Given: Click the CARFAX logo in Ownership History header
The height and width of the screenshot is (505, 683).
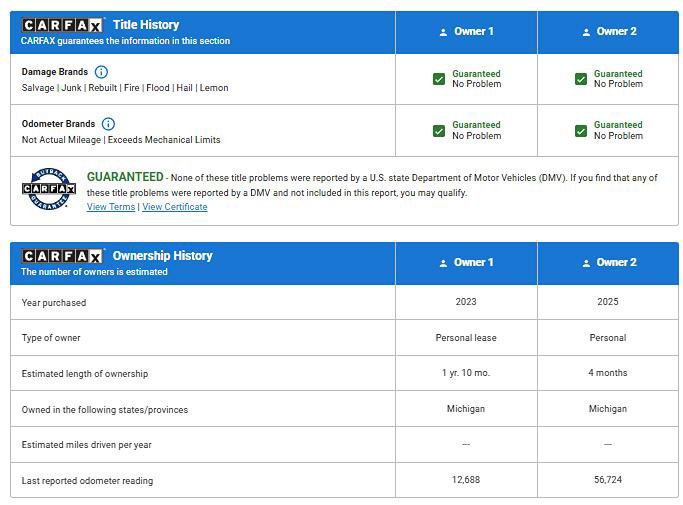Looking at the screenshot, I should [63, 256].
